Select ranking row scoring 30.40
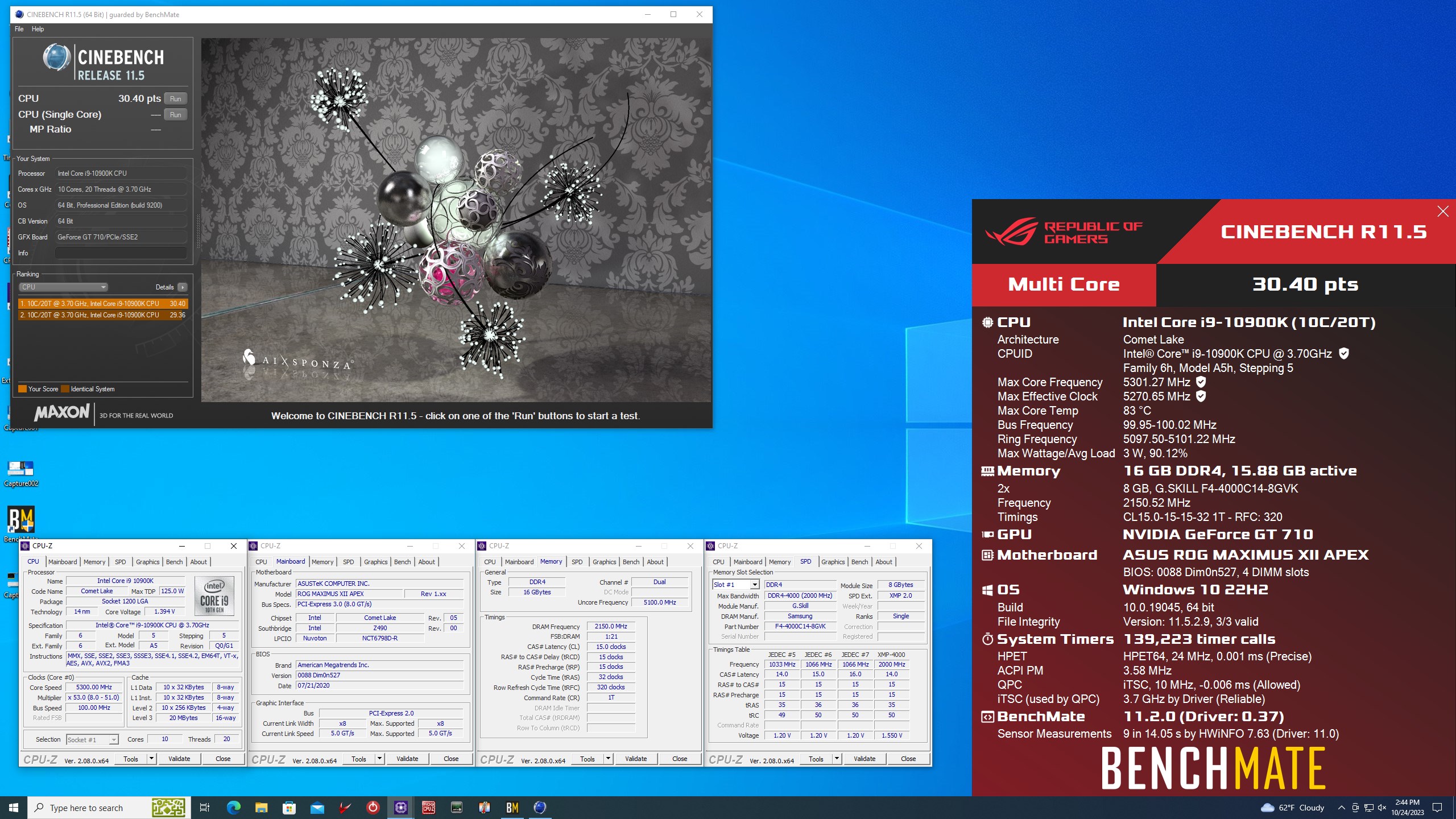Viewport: 1456px width, 819px height. click(x=103, y=304)
